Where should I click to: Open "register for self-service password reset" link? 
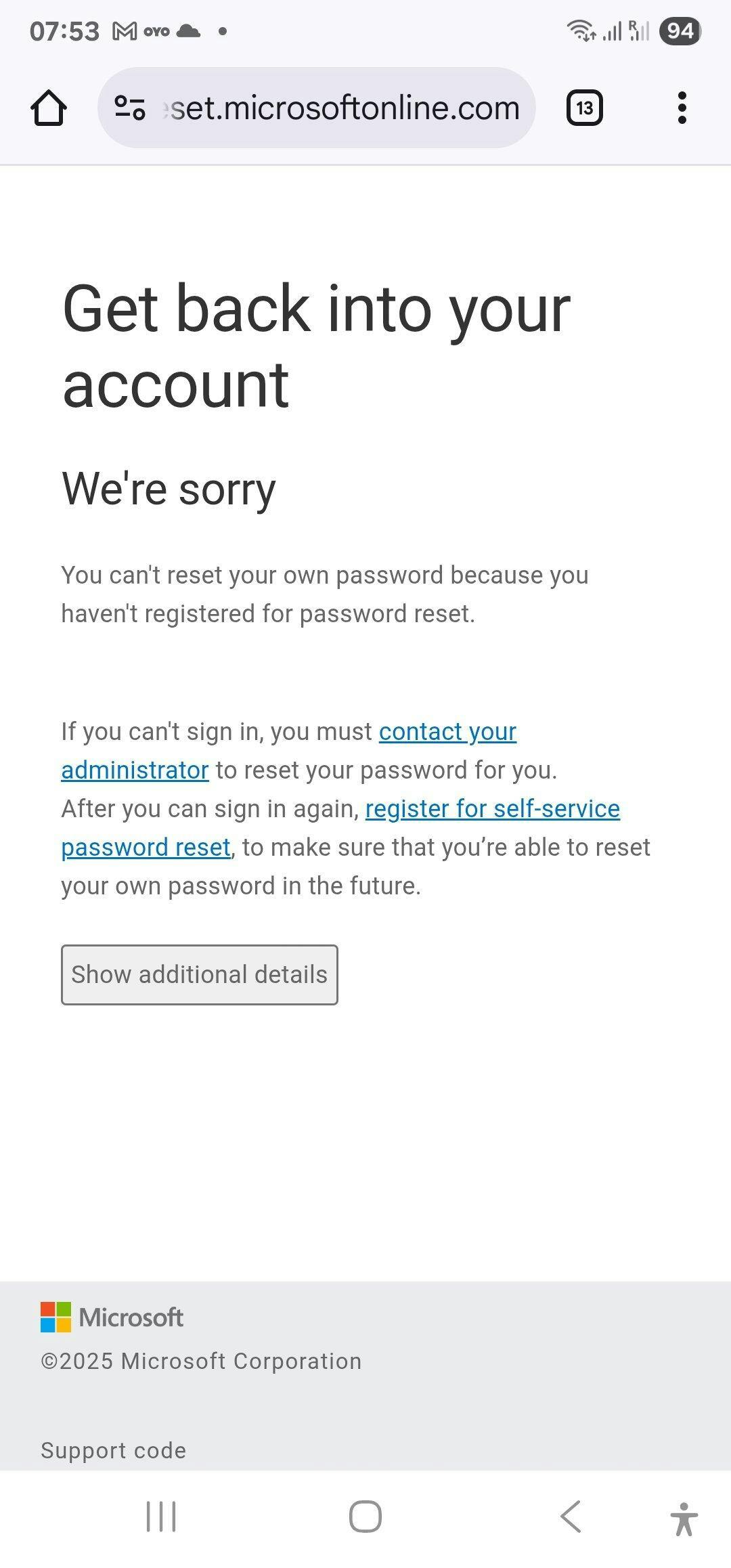tap(492, 809)
